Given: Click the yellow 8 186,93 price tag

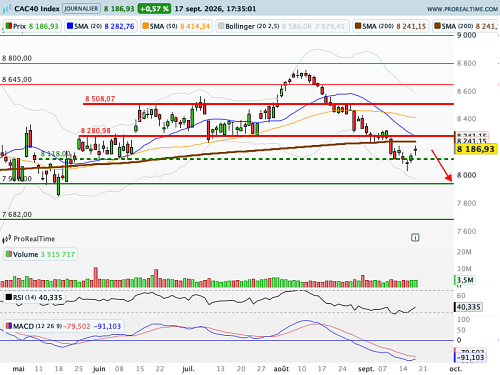Looking at the screenshot, I should (x=476, y=149).
